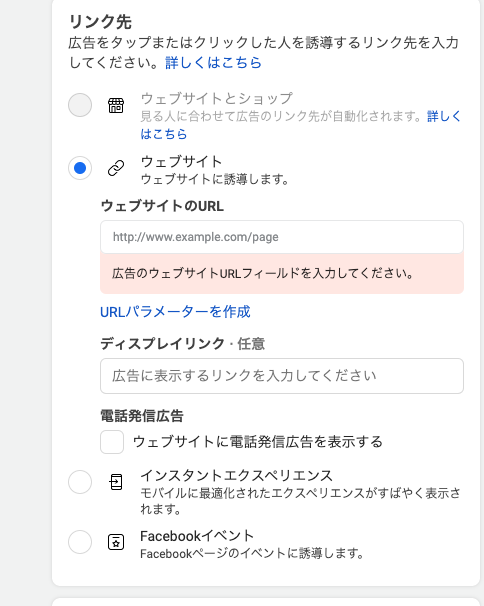Image resolution: width=484 pixels, height=606 pixels.
Task: Select the ウェブサイト radio button
Action: 80,168
